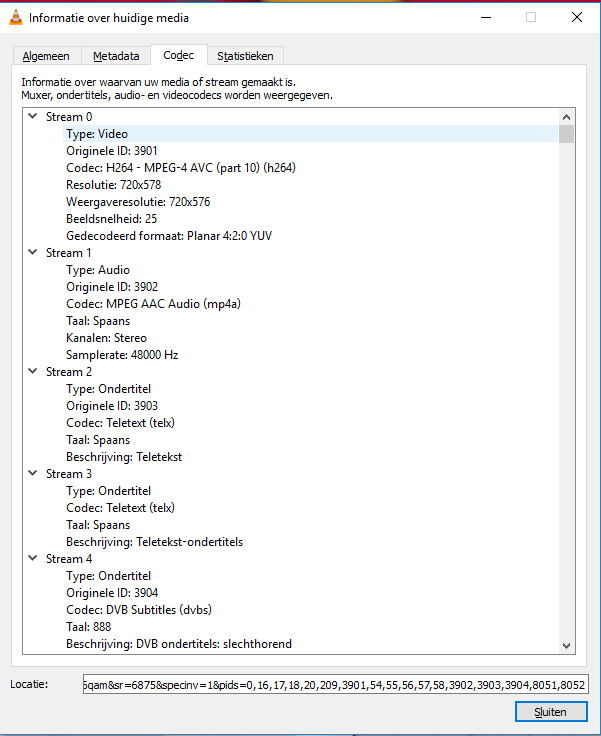601x736 pixels.
Task: Collapse the Stream 2 subtitle node
Action: click(34, 372)
